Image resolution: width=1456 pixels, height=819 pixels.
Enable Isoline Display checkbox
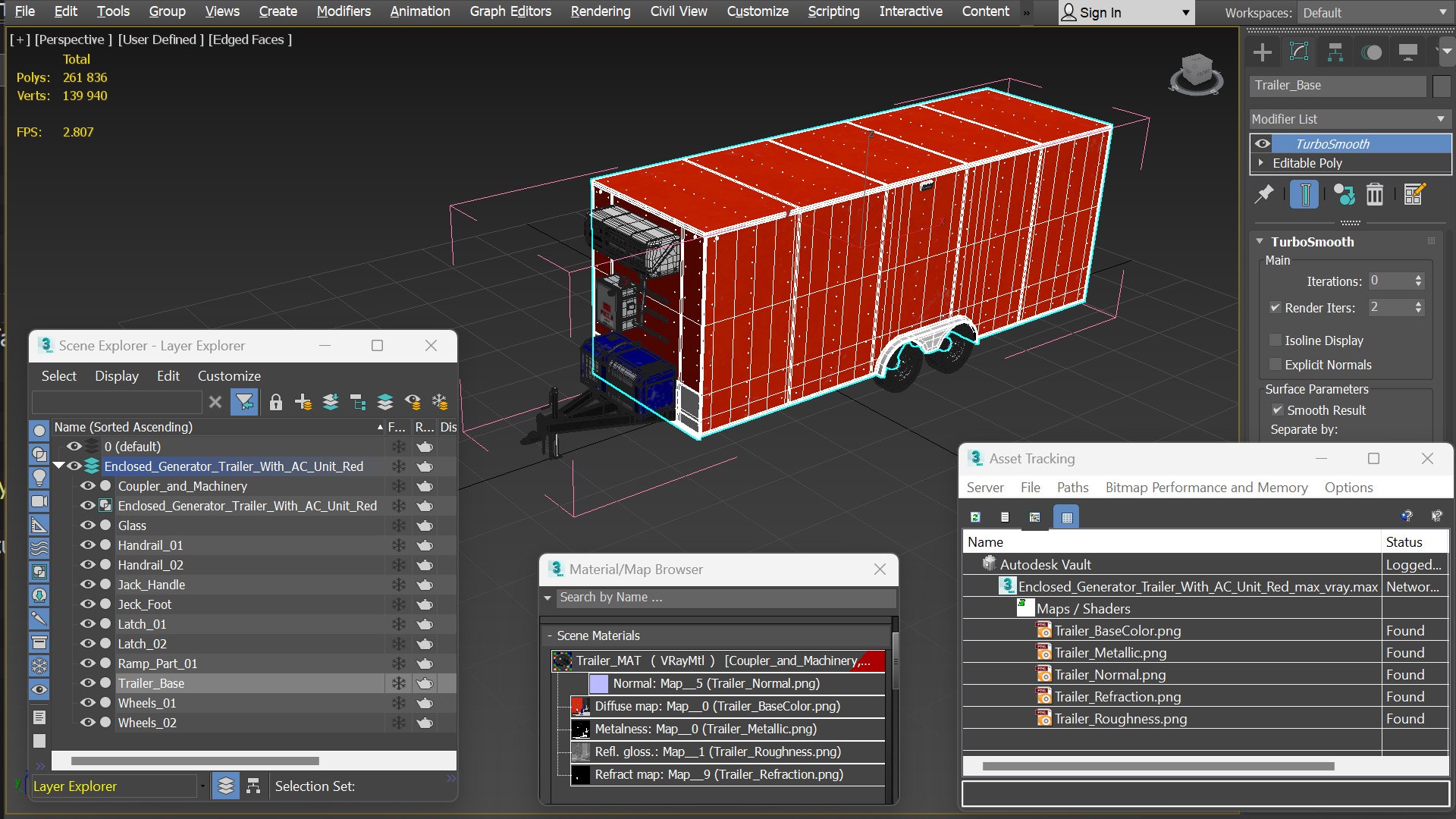pos(1276,340)
